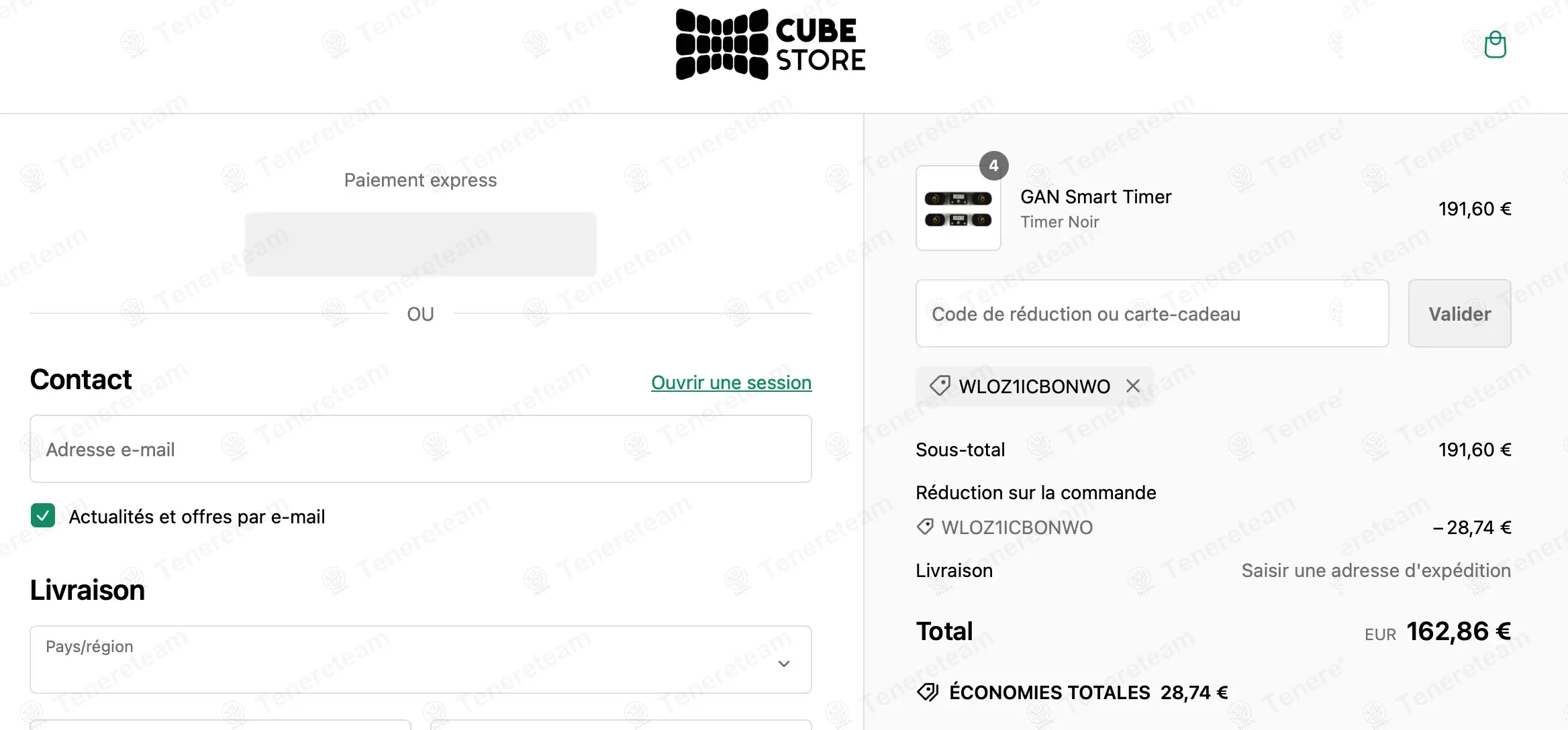Open the shopping bag cart icon

tap(1495, 45)
